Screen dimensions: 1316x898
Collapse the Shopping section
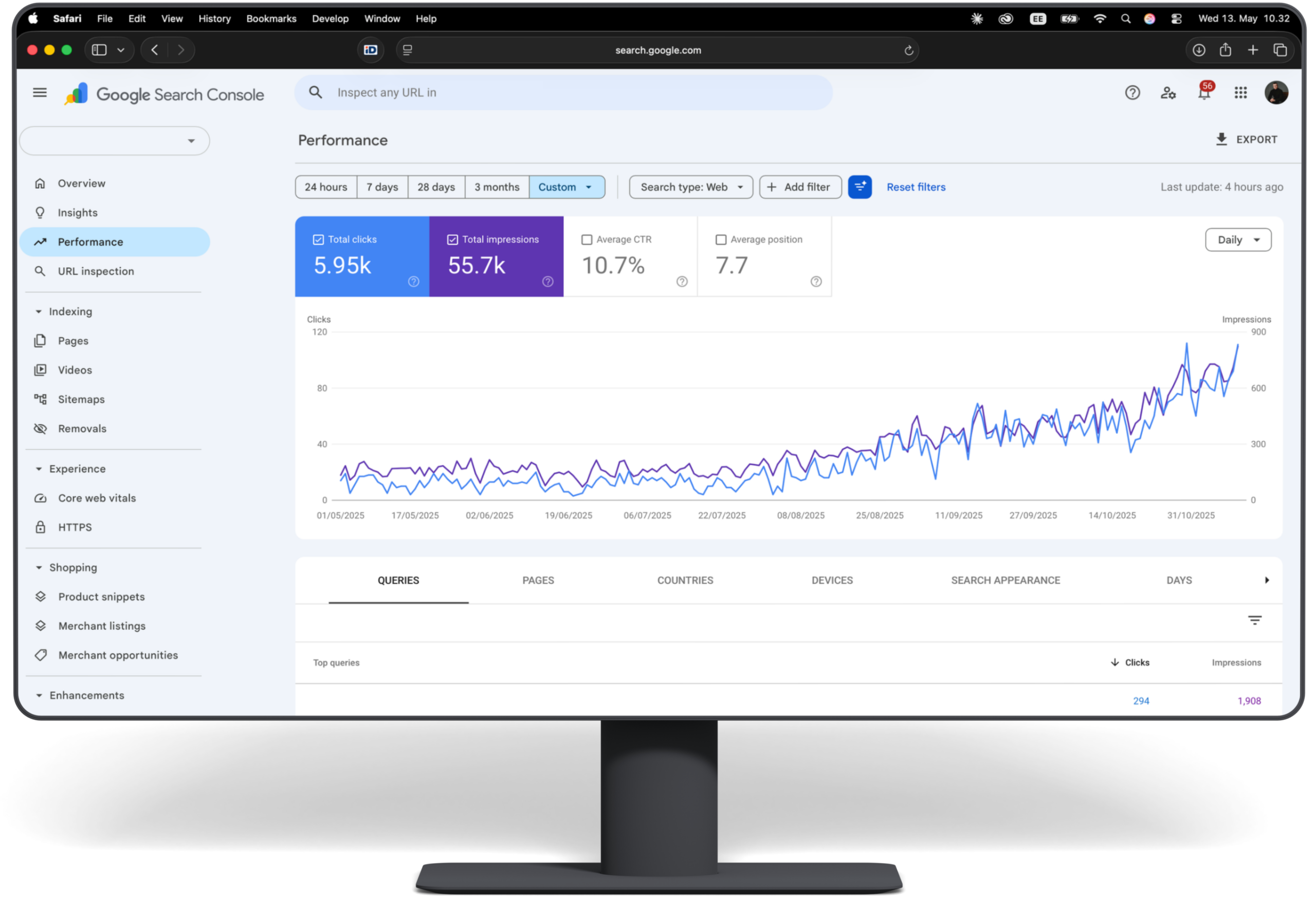pyautogui.click(x=67, y=567)
